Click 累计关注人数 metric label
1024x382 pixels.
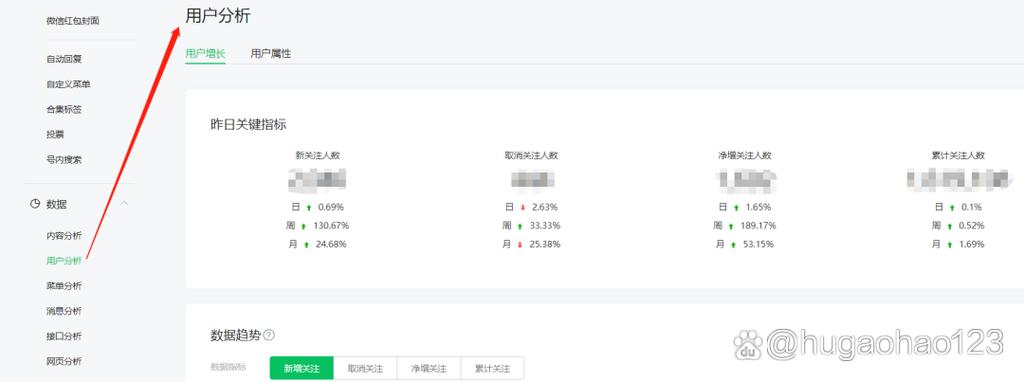click(958, 155)
